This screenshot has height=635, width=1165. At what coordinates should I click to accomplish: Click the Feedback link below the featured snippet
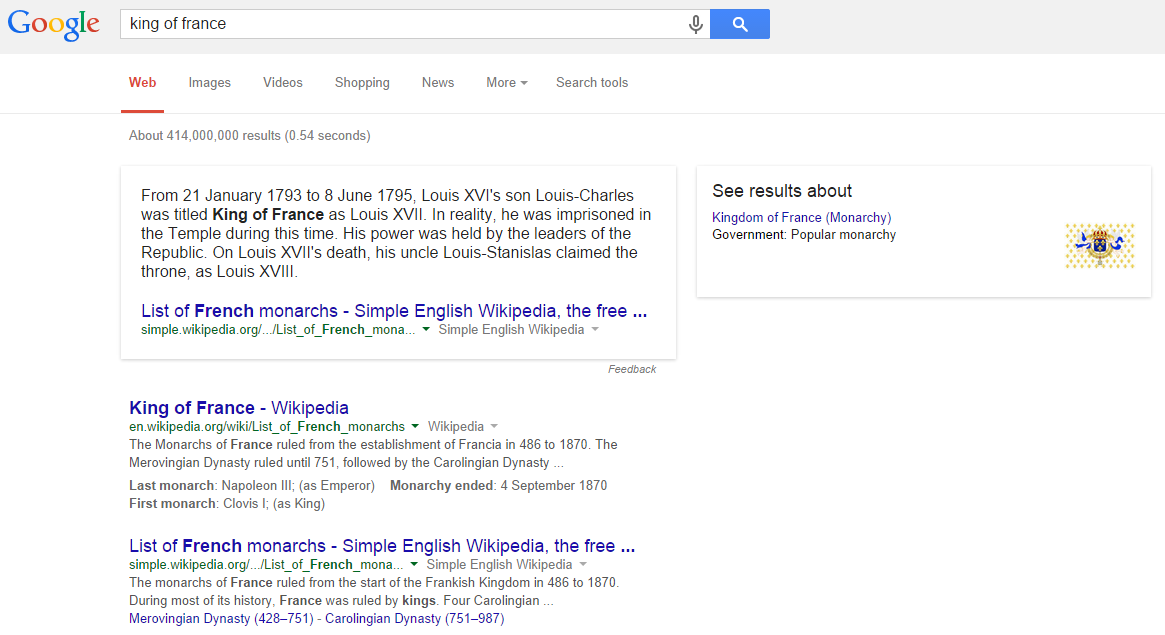click(x=632, y=370)
